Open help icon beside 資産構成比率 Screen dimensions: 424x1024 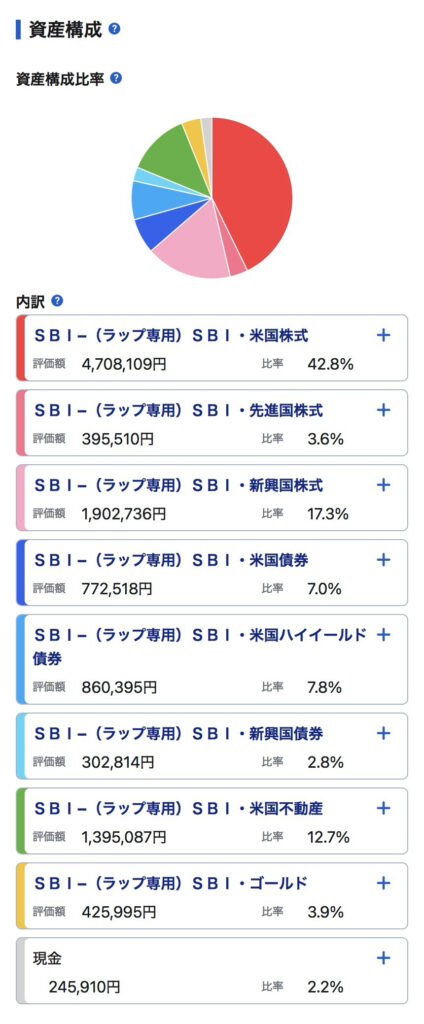(x=116, y=78)
